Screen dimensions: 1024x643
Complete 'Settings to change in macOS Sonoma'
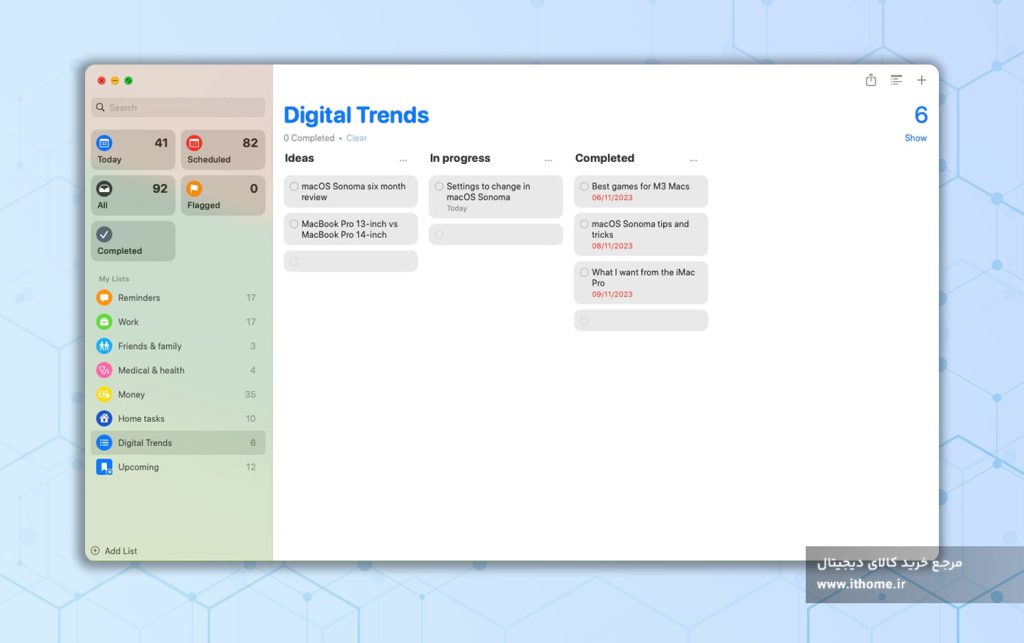click(439, 187)
